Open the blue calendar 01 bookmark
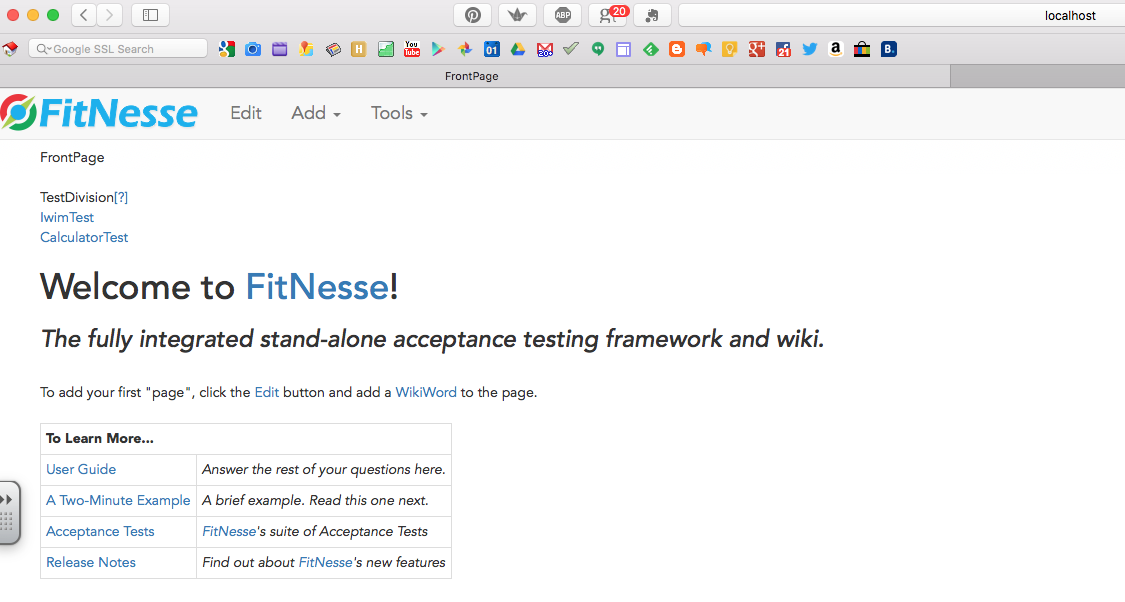The width and height of the screenshot is (1125, 602). pos(491,49)
